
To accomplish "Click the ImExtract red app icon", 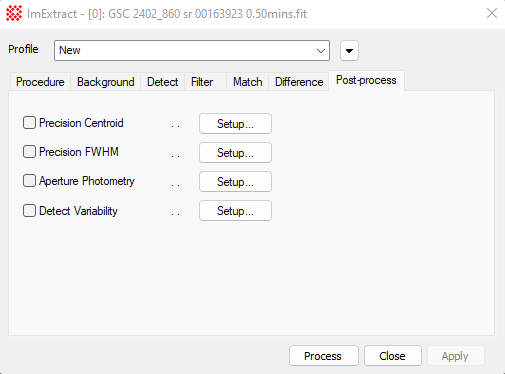I will (x=14, y=13).
